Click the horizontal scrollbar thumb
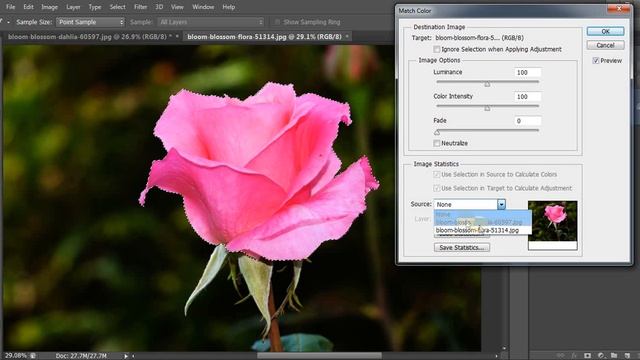 [x=320, y=356]
